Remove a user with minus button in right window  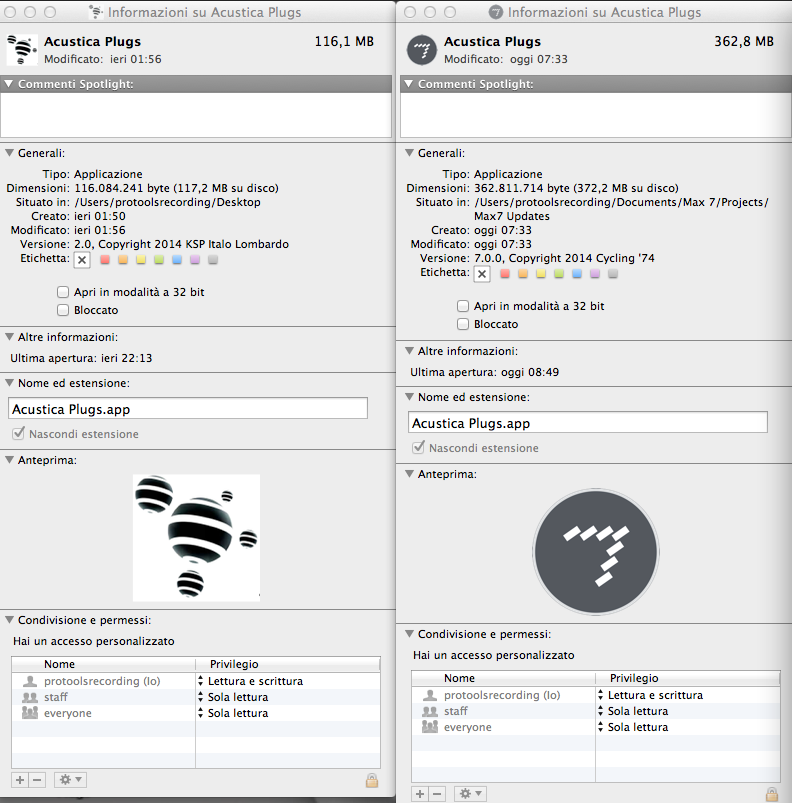pyautogui.click(x=437, y=794)
